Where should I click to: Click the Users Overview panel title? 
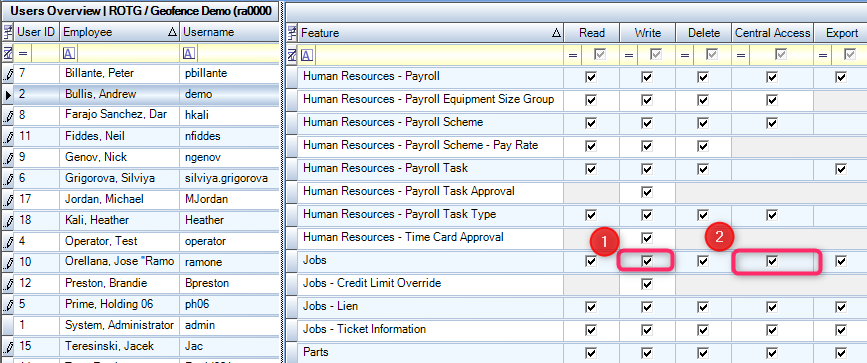[140, 11]
